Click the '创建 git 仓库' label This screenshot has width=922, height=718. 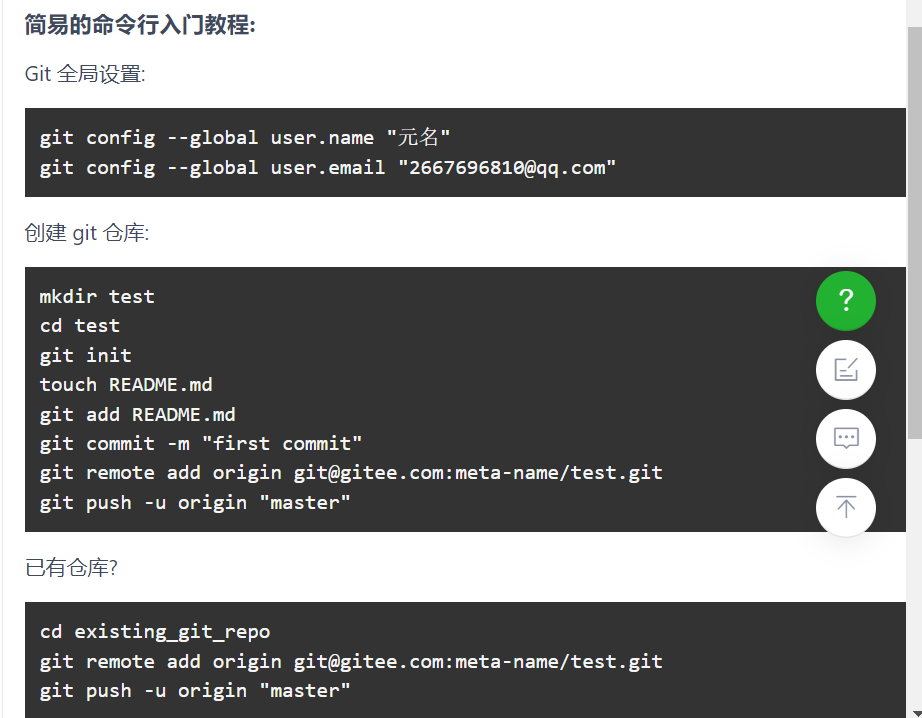pos(87,233)
